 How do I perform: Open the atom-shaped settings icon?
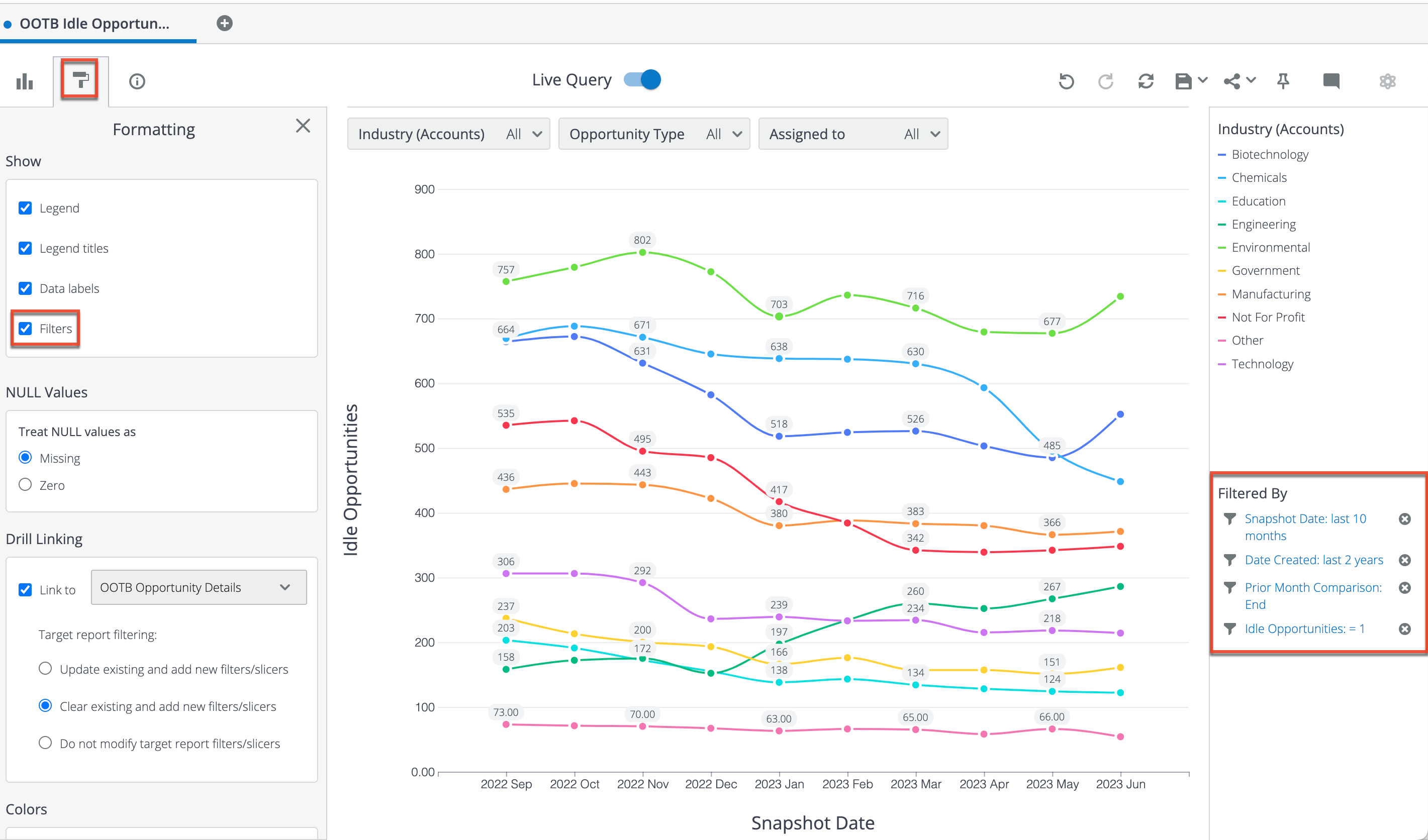coord(1387,81)
